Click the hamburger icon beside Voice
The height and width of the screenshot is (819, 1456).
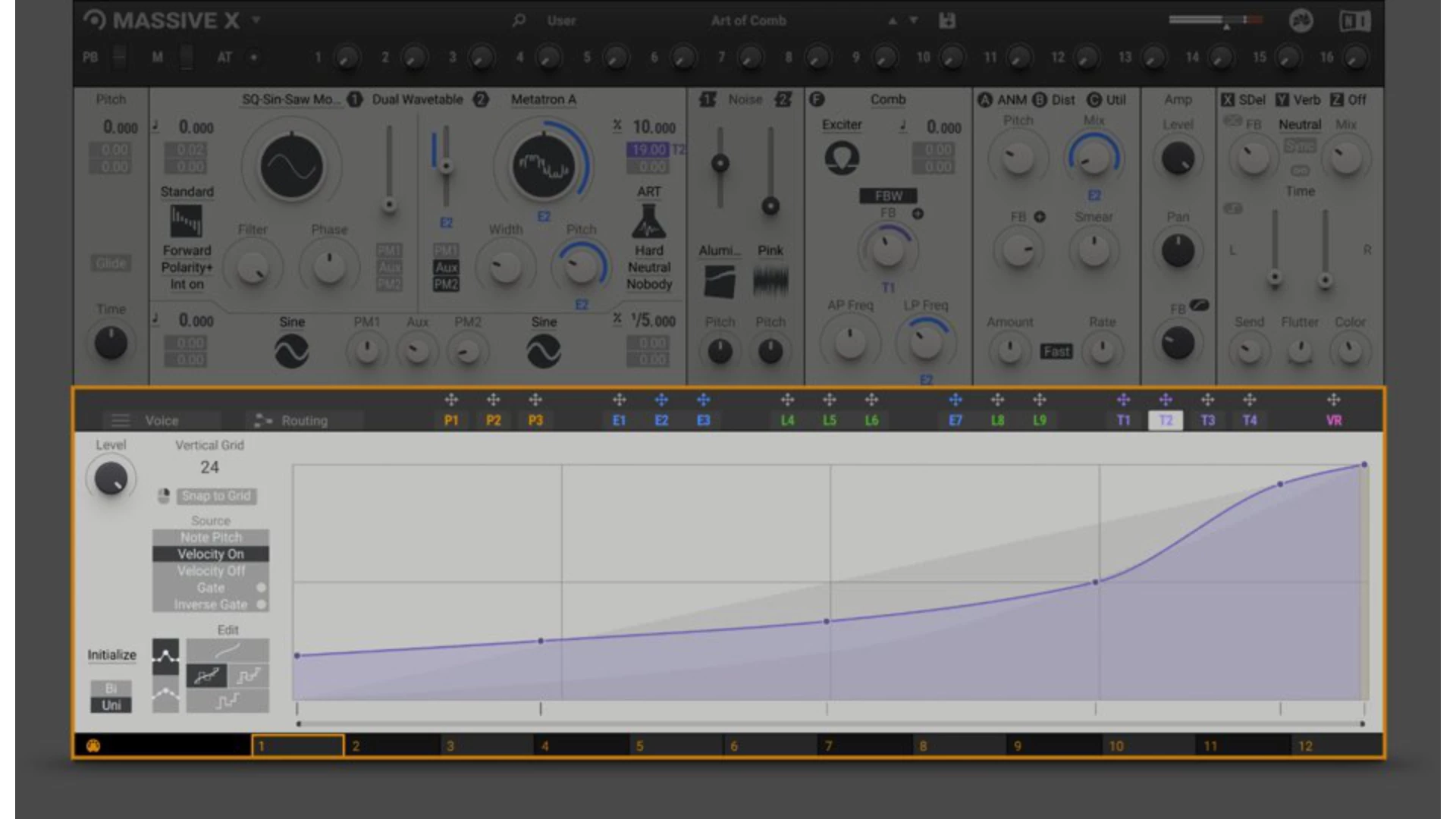(121, 420)
